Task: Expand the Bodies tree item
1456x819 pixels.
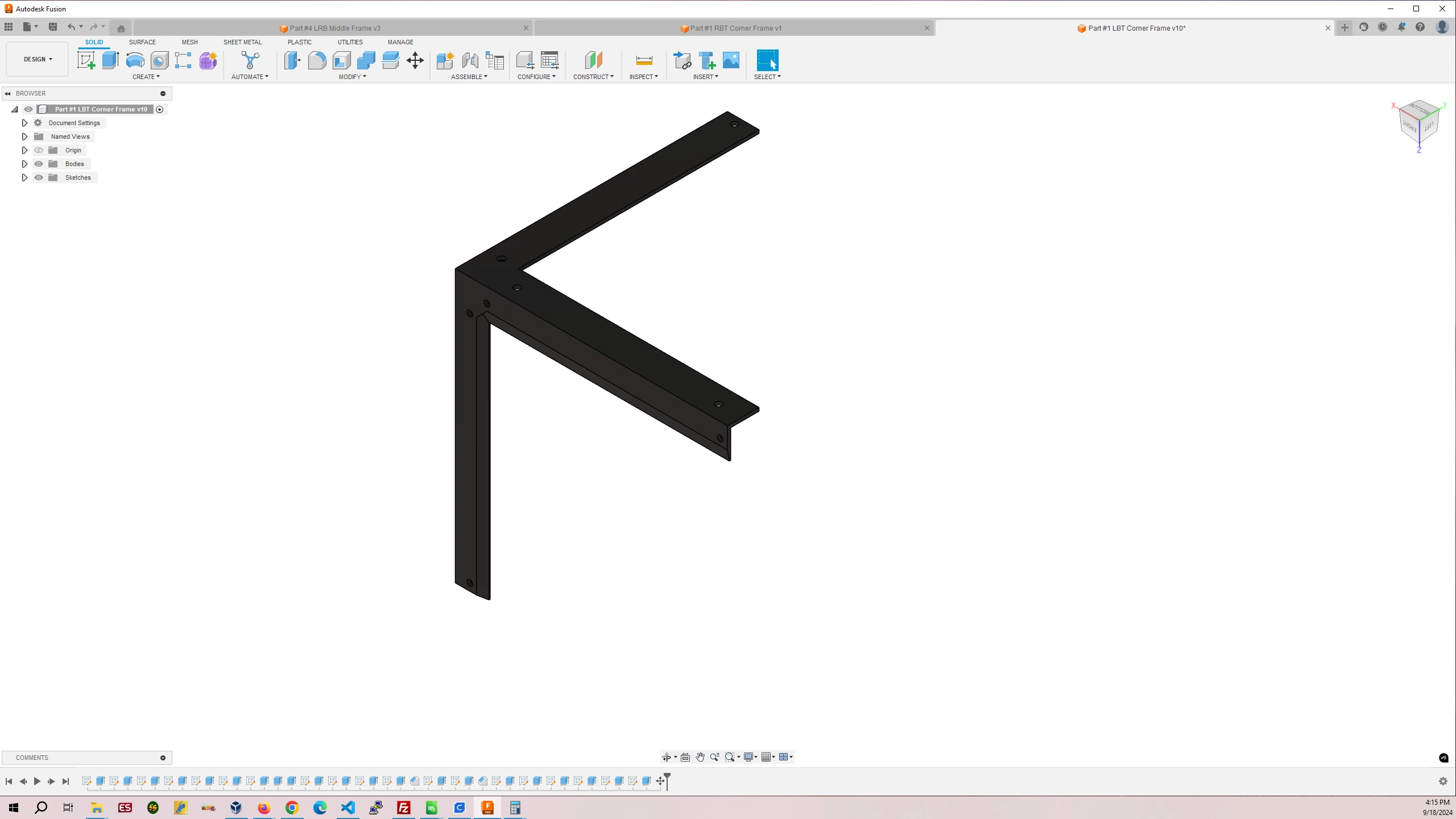Action: pos(24,164)
